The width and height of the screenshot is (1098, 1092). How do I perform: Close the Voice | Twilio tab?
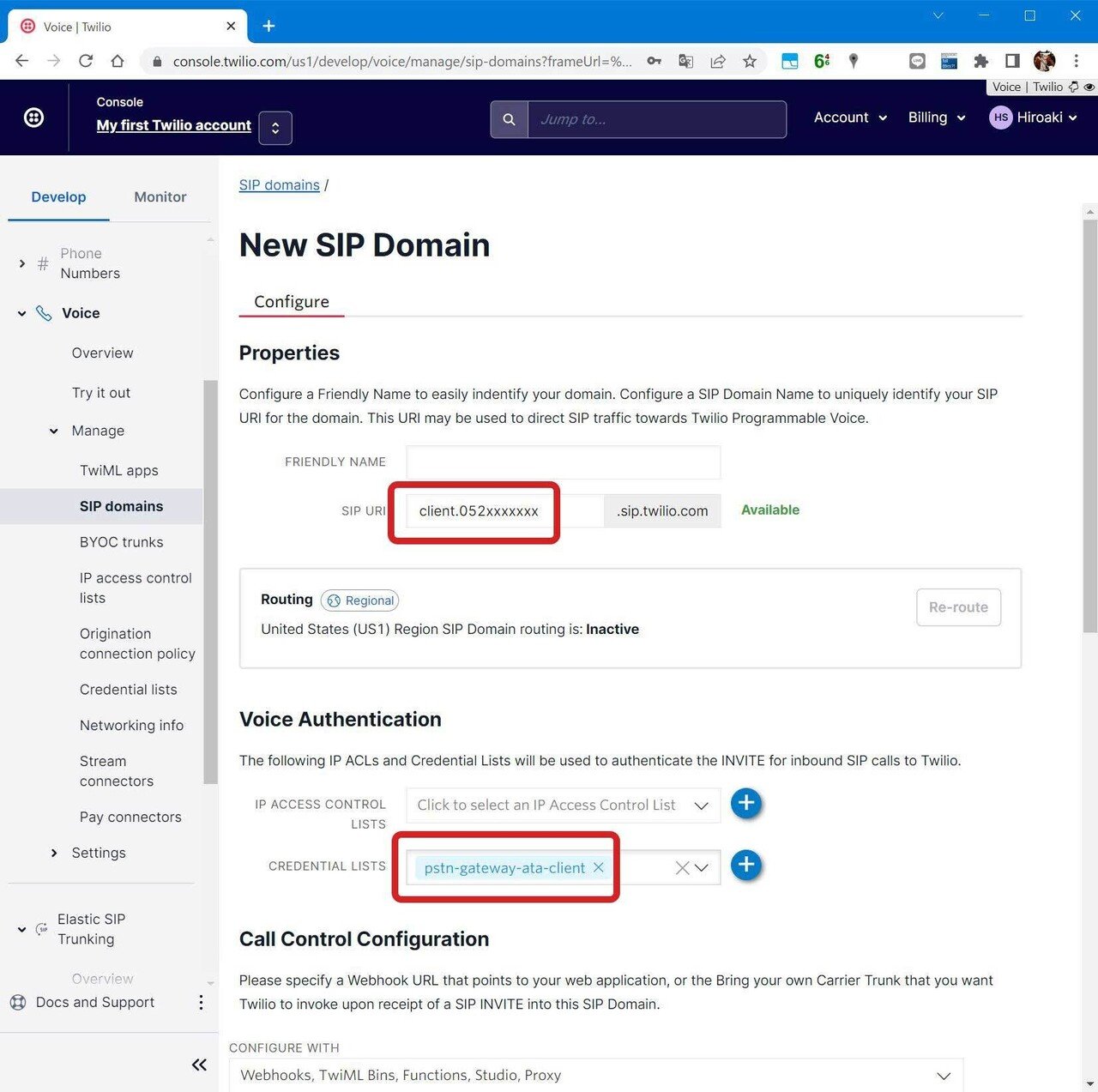tap(231, 27)
